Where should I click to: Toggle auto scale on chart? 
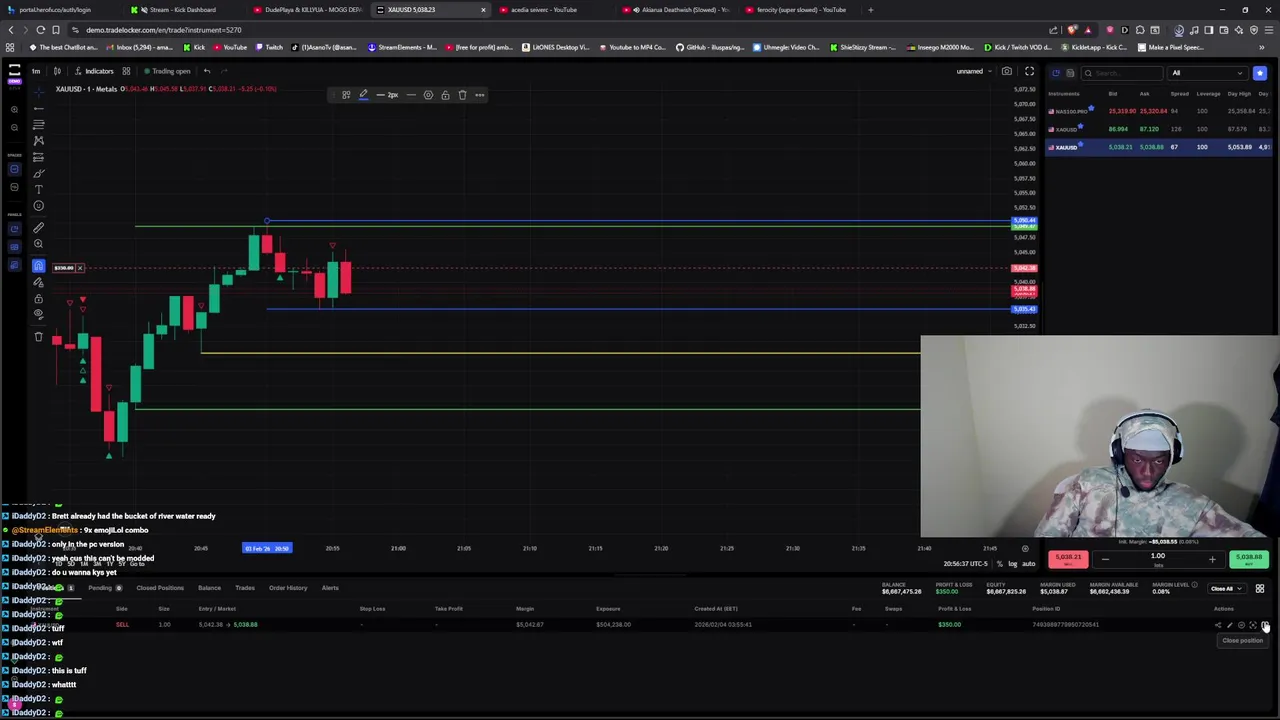1028,564
